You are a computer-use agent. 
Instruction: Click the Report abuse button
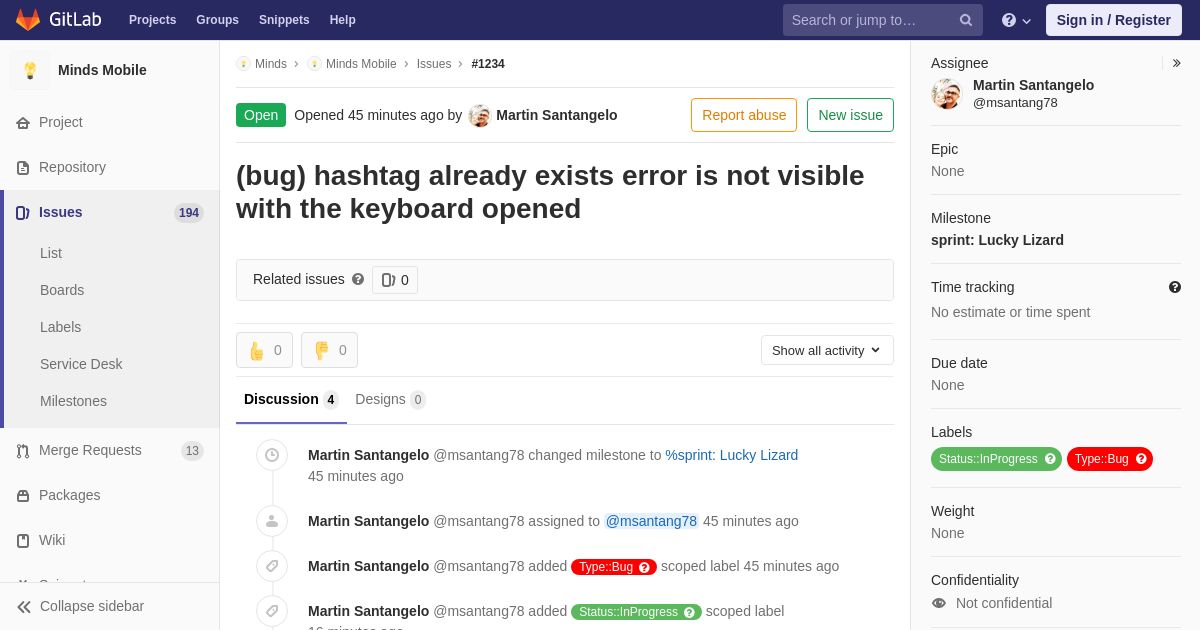click(x=744, y=115)
